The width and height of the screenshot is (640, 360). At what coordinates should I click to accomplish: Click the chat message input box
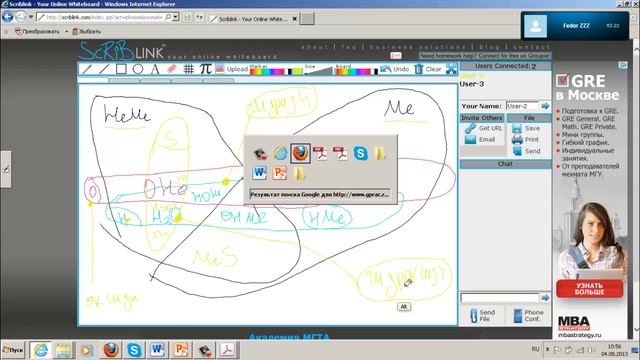point(500,298)
